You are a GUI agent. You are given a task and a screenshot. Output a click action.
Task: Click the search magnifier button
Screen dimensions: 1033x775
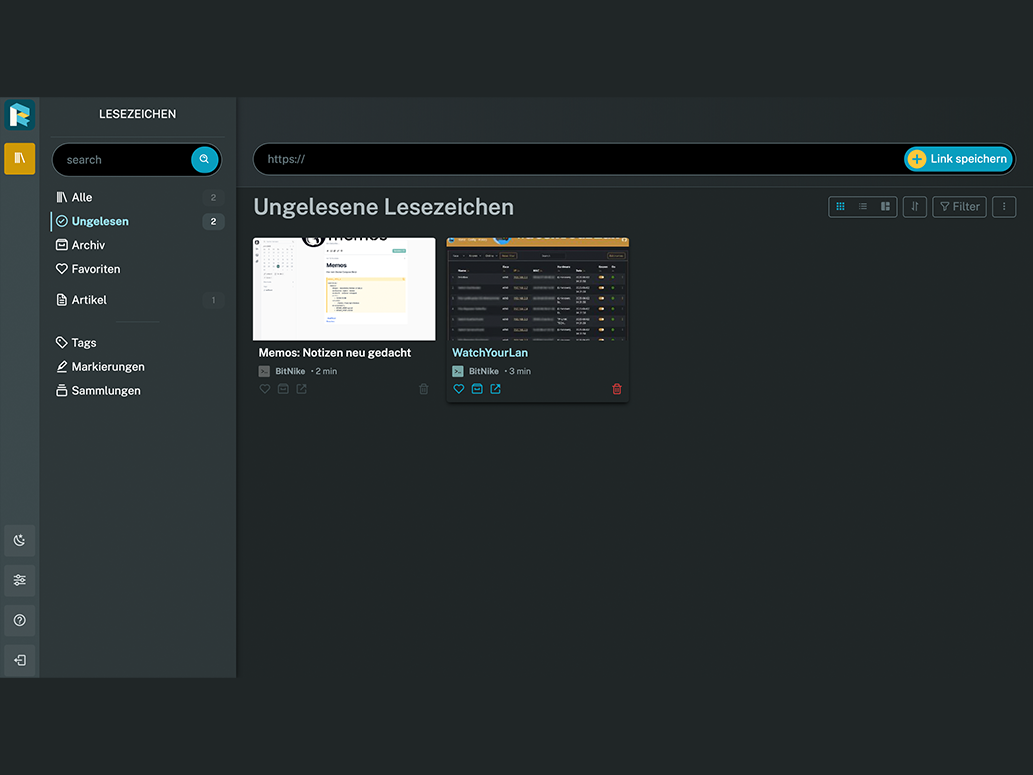coord(204,159)
